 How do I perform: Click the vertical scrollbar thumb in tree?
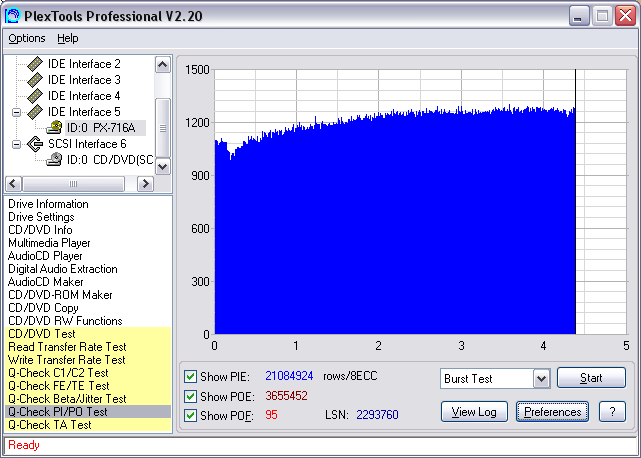pyautogui.click(x=163, y=128)
